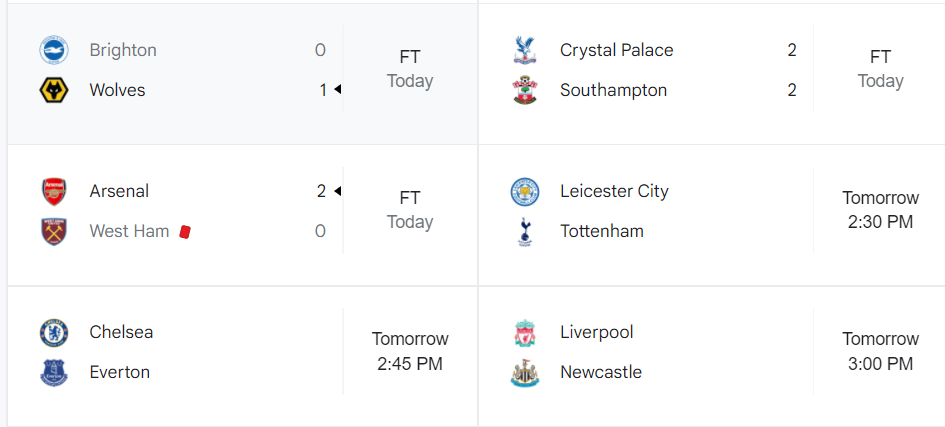Viewport: 945px width, 427px height.
Task: Click the Newcastle club crest
Action: coord(524,373)
